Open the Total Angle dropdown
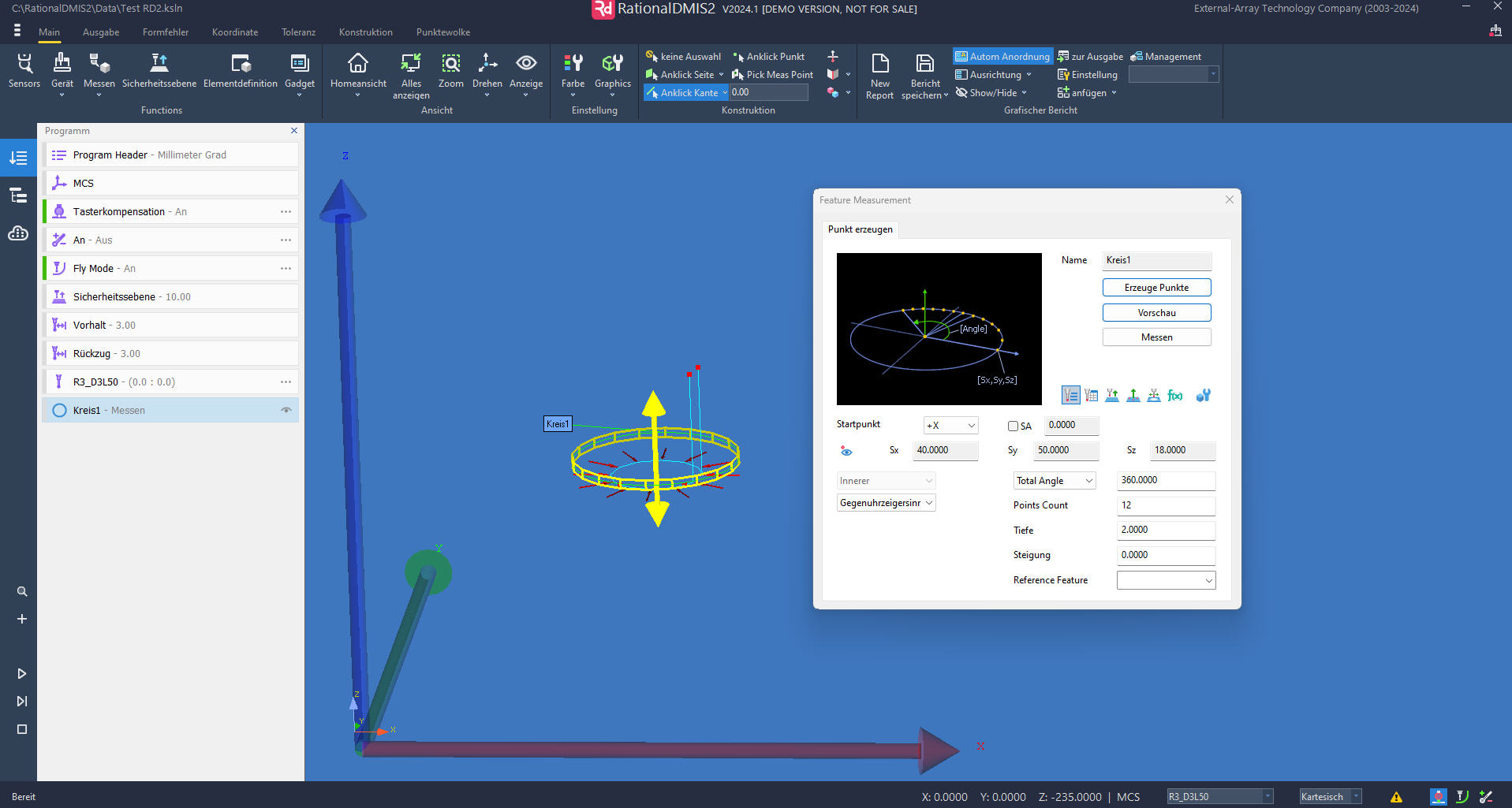Screen dimensions: 1512x808 pos(1055,480)
